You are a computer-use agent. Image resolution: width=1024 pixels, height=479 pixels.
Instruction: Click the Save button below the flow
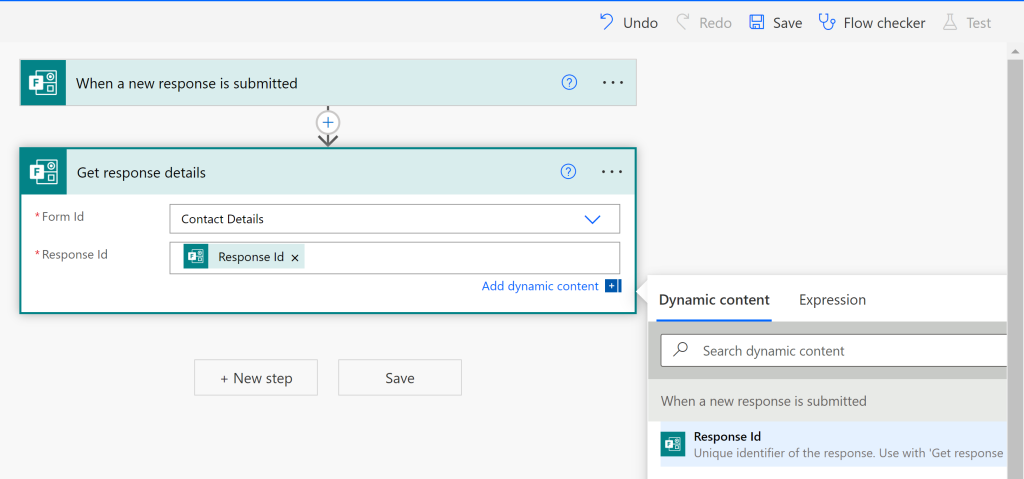point(400,378)
